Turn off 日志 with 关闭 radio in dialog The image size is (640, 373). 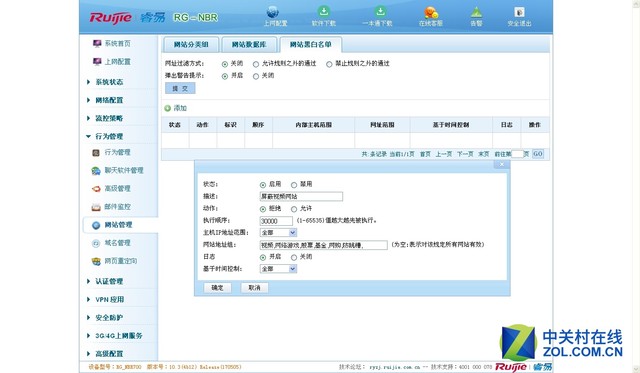point(293,258)
